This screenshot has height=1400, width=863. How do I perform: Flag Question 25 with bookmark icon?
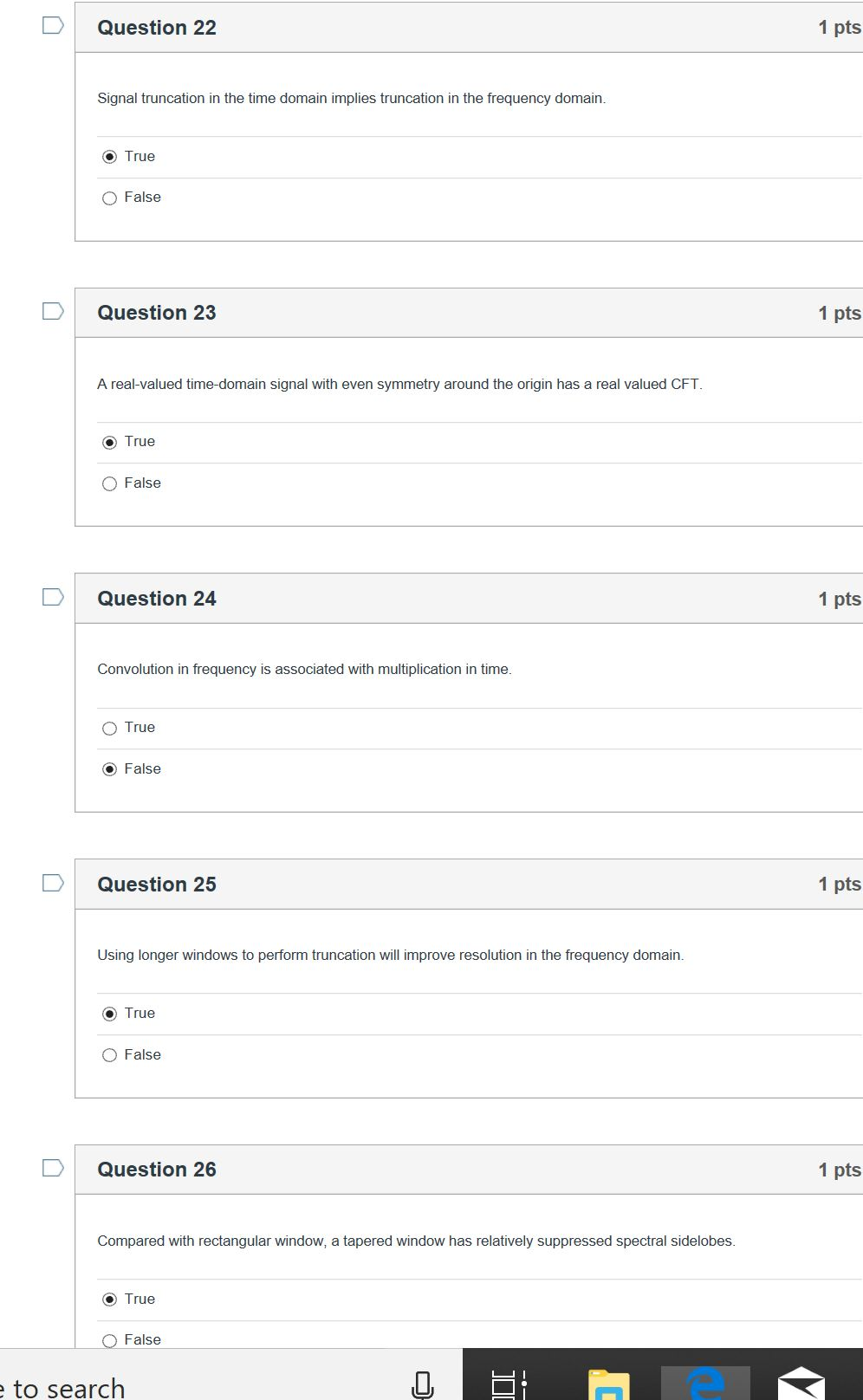click(x=53, y=883)
